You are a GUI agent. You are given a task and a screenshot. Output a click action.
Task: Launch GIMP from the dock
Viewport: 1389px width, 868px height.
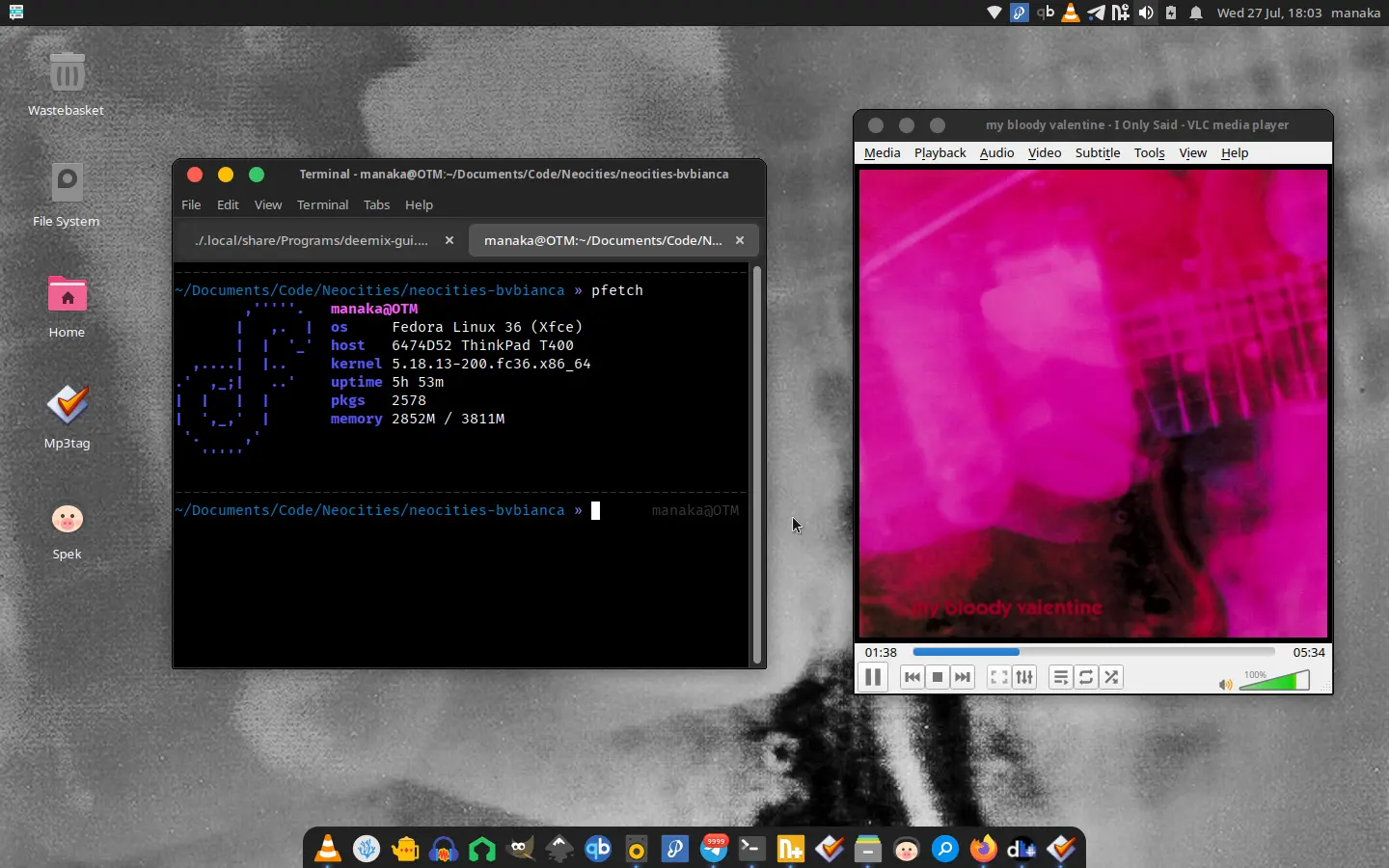tap(521, 849)
